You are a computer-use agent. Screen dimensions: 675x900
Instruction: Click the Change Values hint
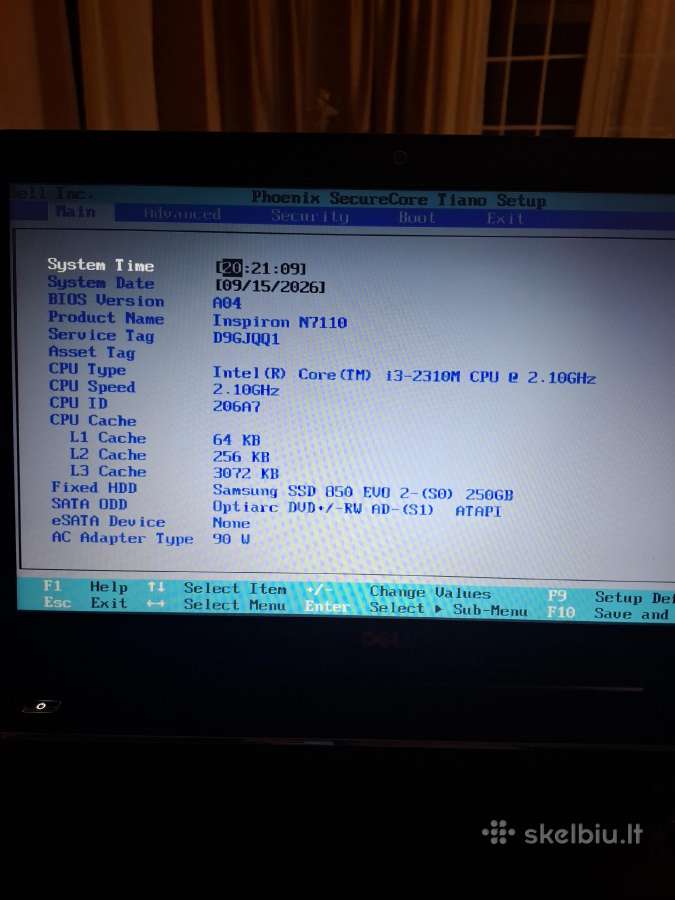pos(430,592)
